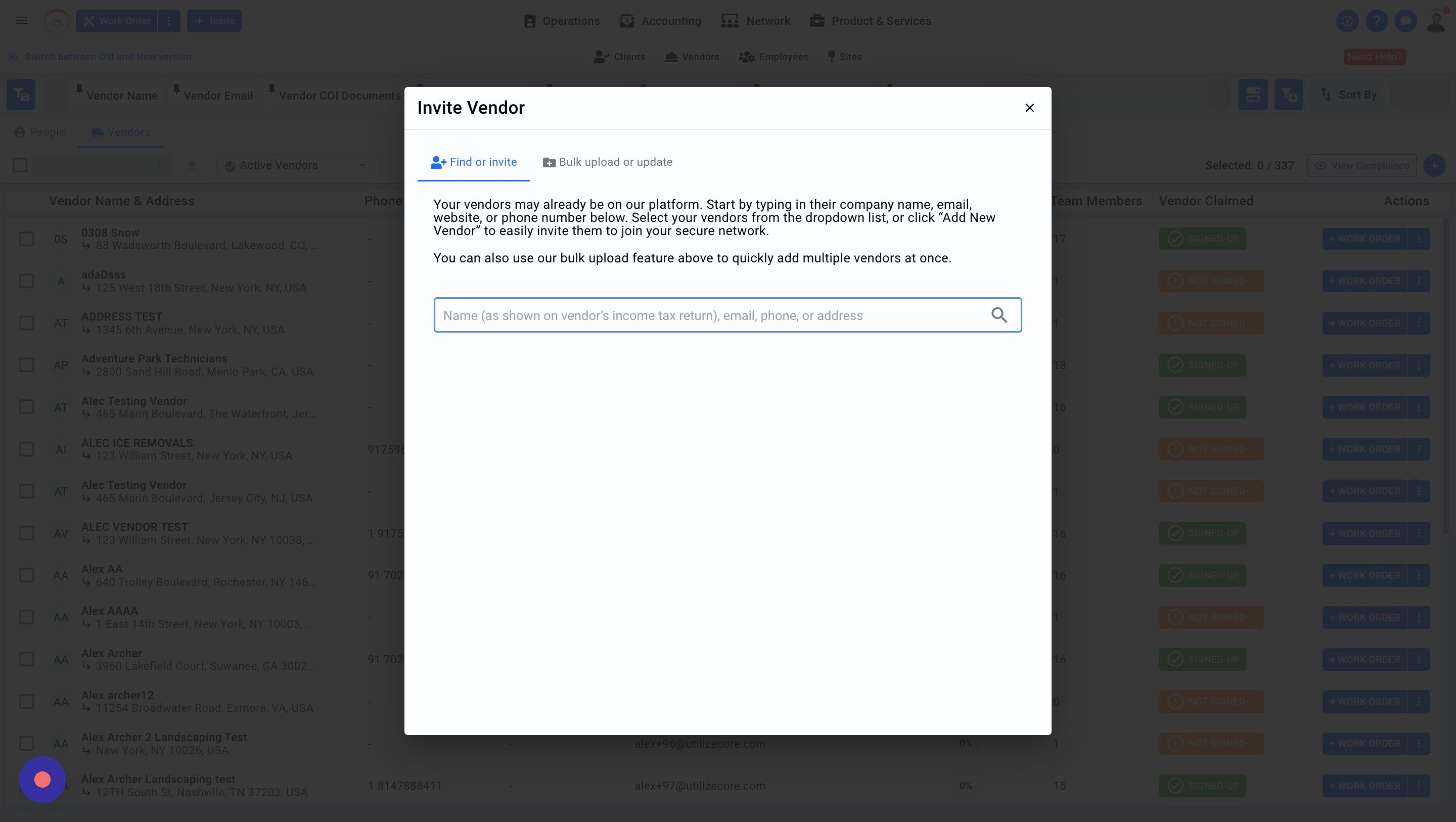The height and width of the screenshot is (822, 1456).
Task: Click the search magnifier icon in vendor field
Action: 999,315
